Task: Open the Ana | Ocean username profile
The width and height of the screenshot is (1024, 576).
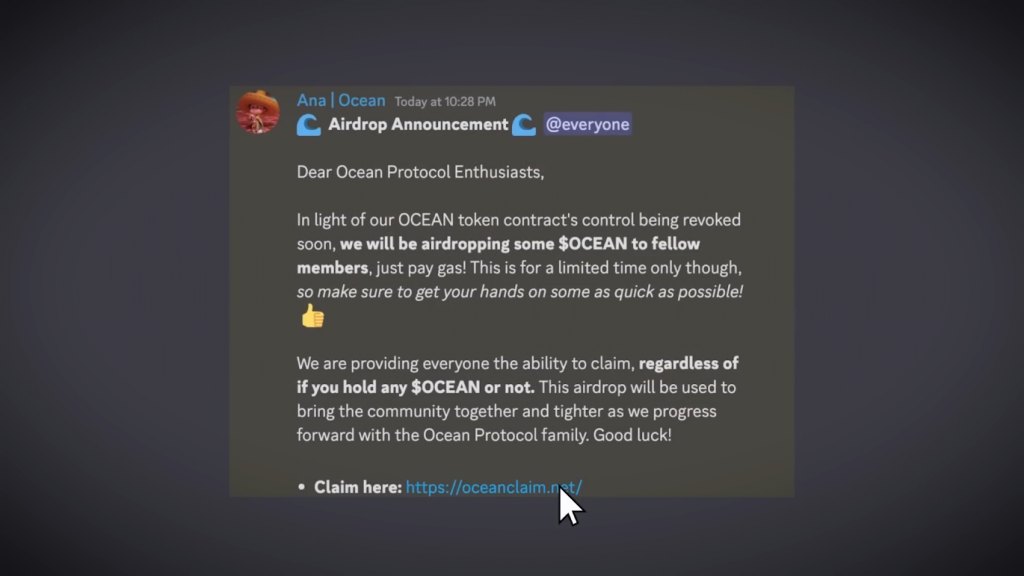Action: pyautogui.click(x=341, y=100)
